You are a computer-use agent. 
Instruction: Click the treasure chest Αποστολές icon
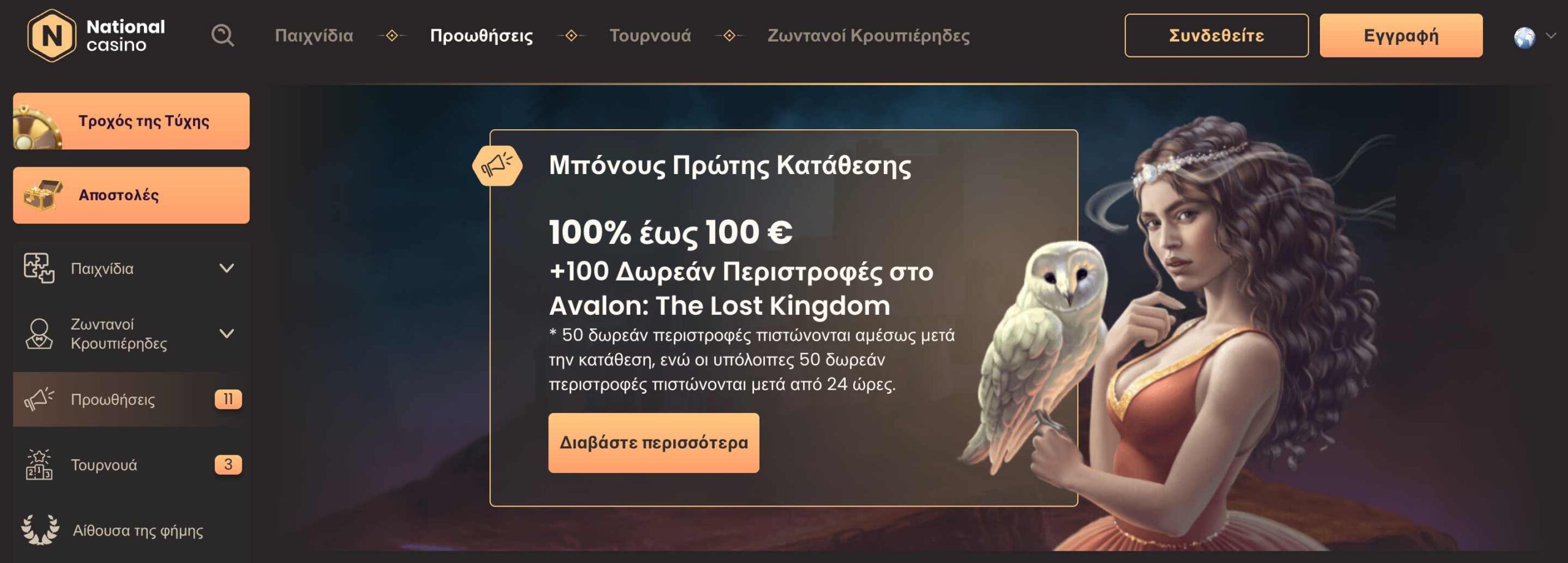tap(41, 195)
